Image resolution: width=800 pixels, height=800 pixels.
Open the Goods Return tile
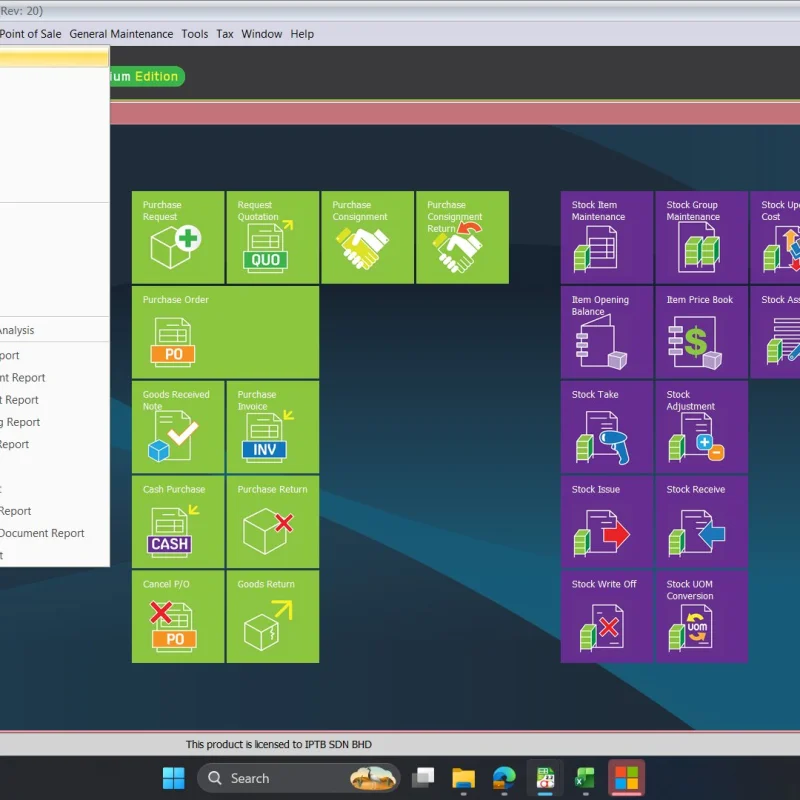(x=272, y=616)
